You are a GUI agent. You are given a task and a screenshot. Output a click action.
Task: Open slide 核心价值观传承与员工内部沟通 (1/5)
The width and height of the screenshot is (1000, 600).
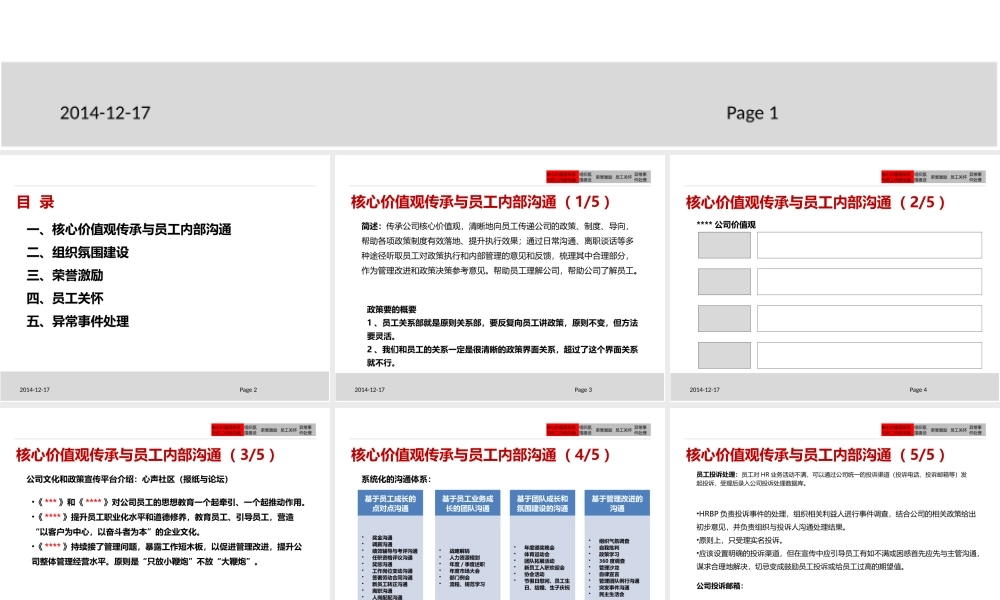point(500,278)
